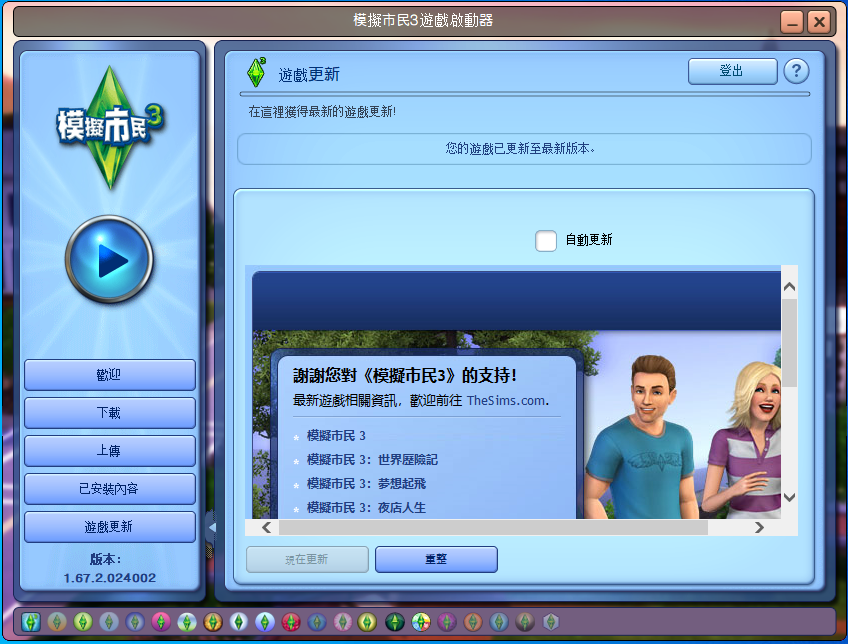Click the news panel scroll-up arrow

tap(789, 287)
